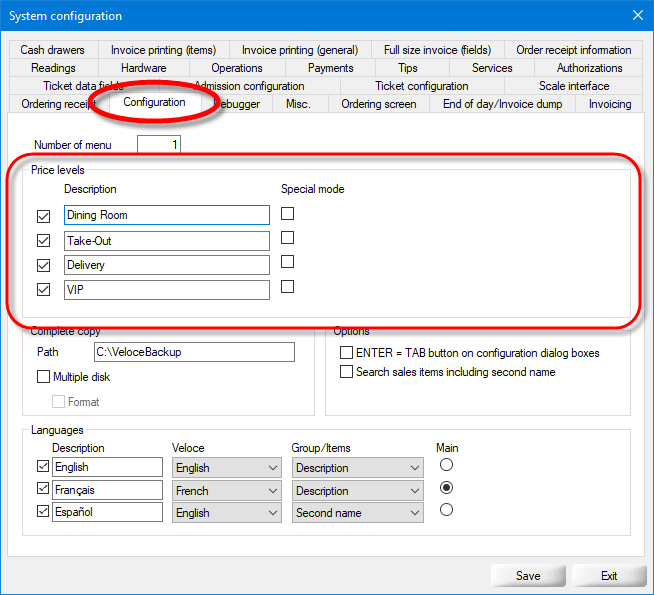Screen dimensions: 654x595
Task: Click the Save button
Action: click(x=528, y=576)
